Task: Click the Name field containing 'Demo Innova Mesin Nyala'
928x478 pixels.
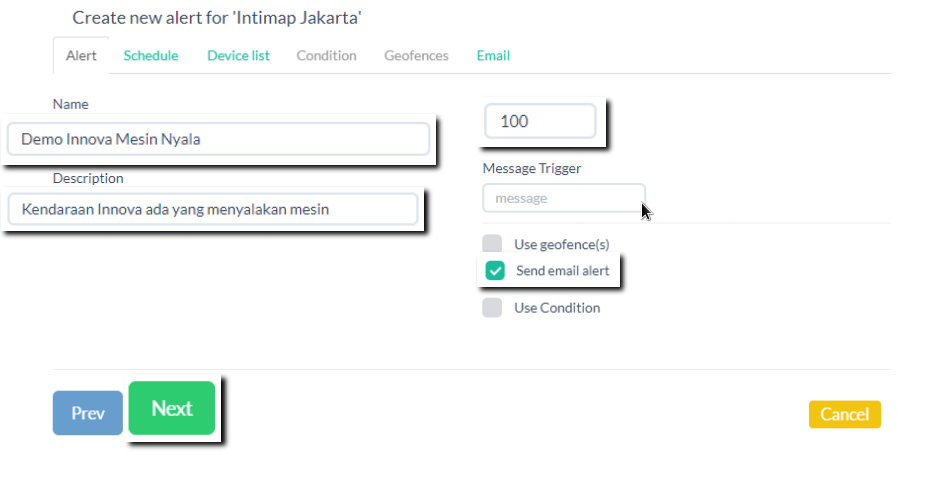Action: (218, 139)
